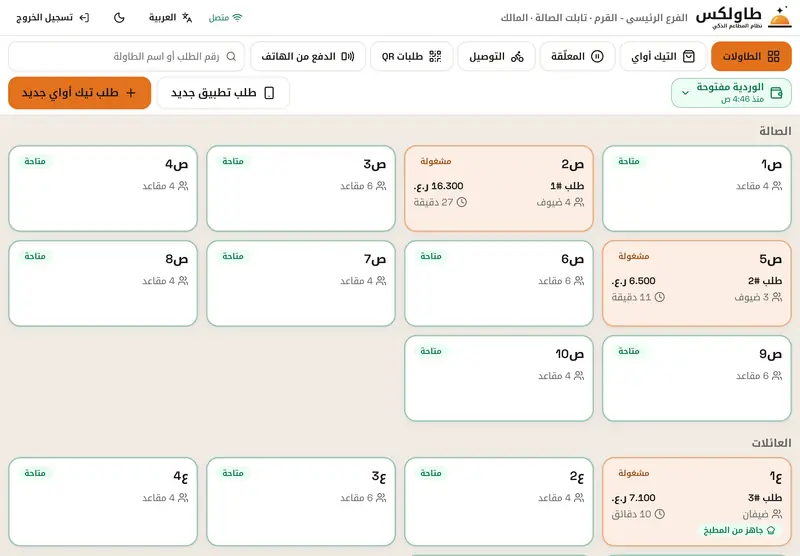Select table ص7 card
This screenshot has width=800, height=556.
click(301, 283)
